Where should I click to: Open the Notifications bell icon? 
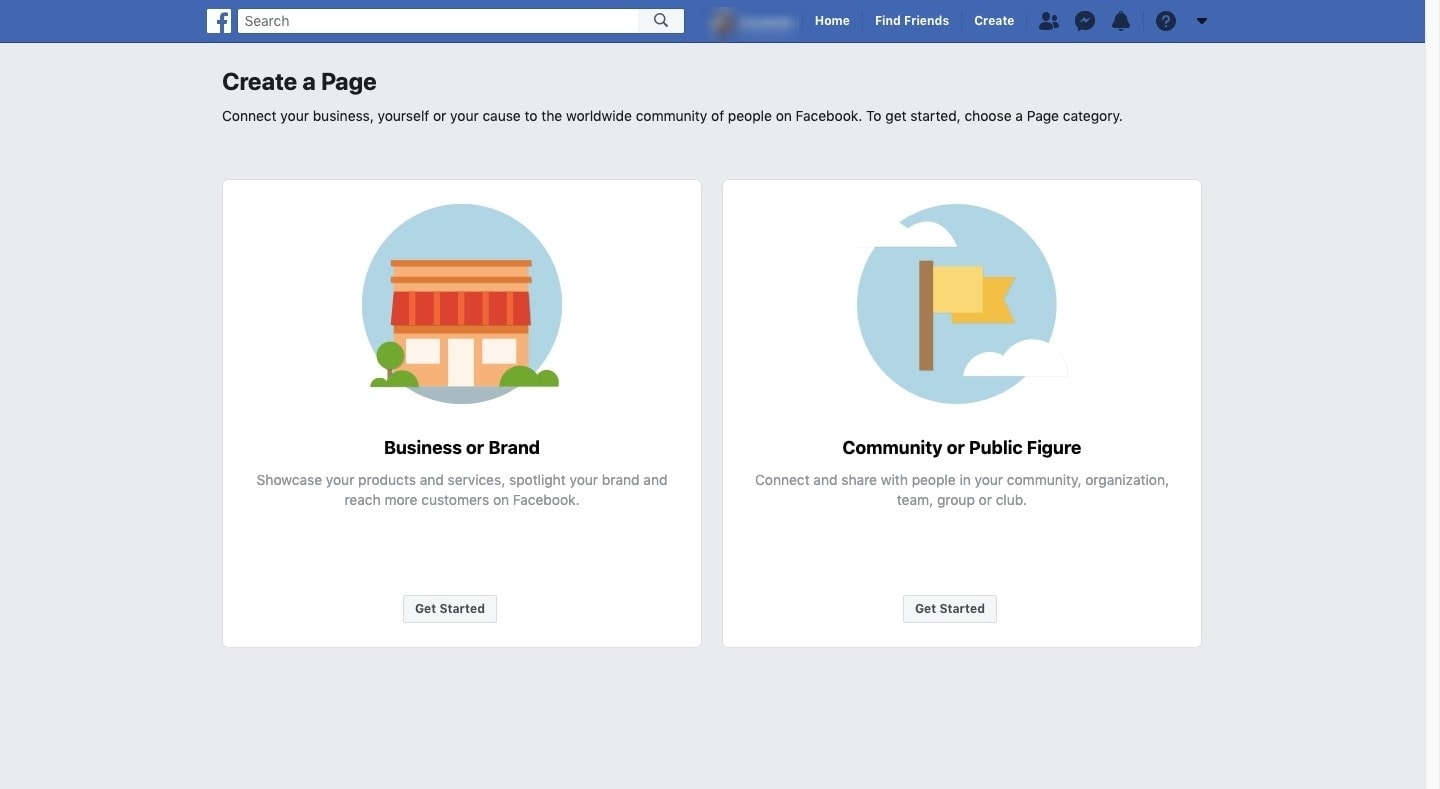click(x=1121, y=21)
